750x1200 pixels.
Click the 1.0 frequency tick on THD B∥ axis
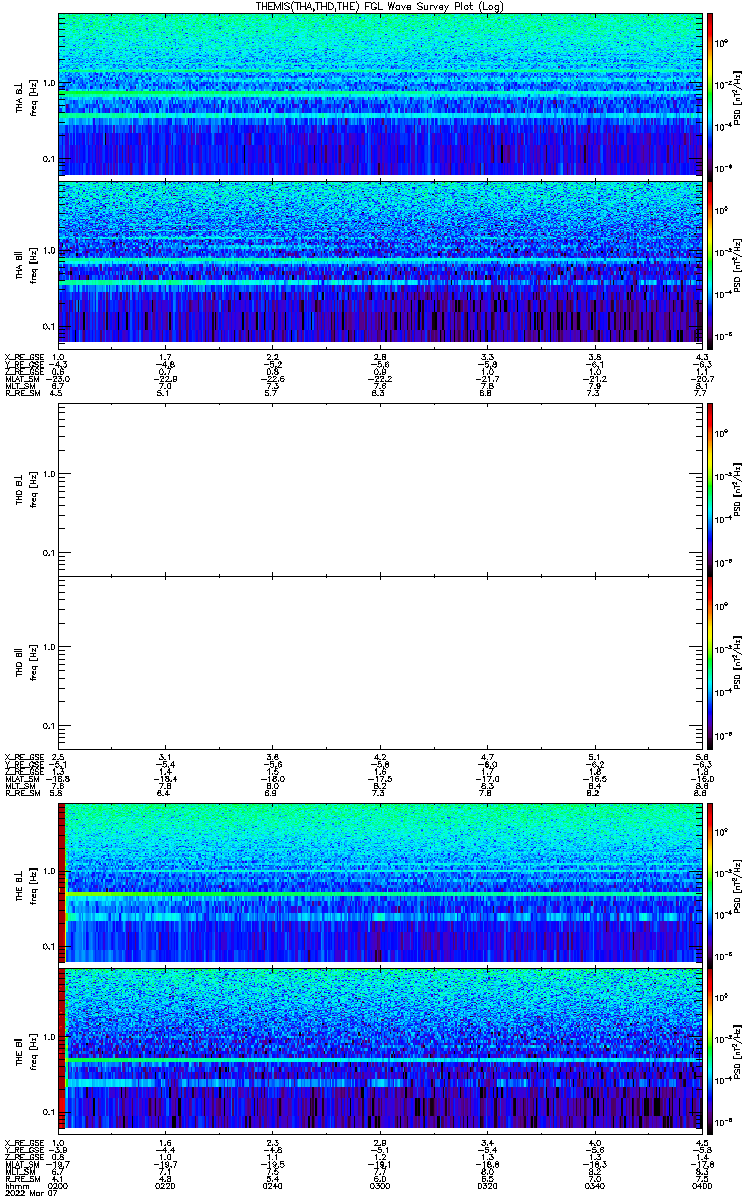coord(49,647)
